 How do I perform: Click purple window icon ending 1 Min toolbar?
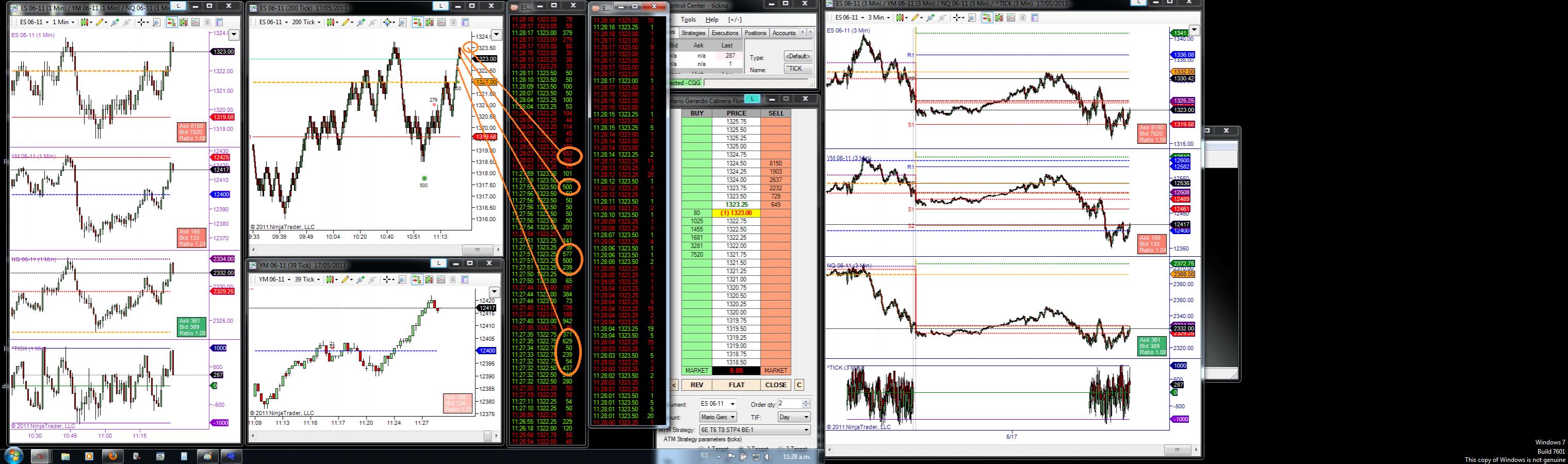point(219,23)
